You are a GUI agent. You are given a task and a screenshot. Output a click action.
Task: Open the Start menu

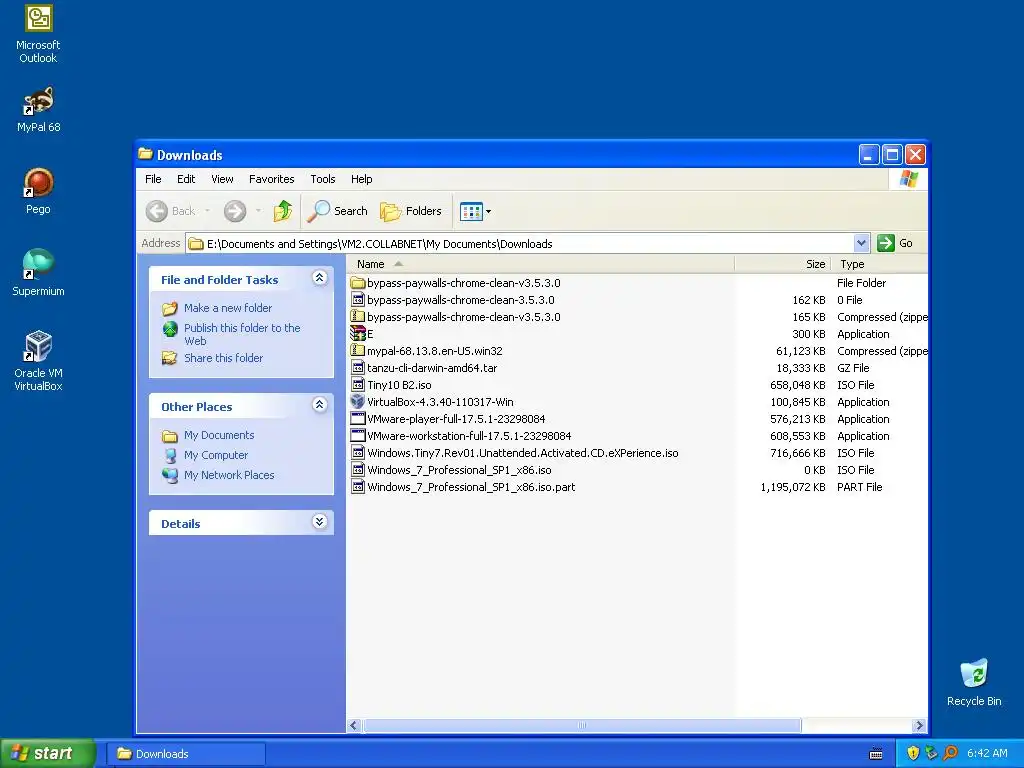[47, 753]
